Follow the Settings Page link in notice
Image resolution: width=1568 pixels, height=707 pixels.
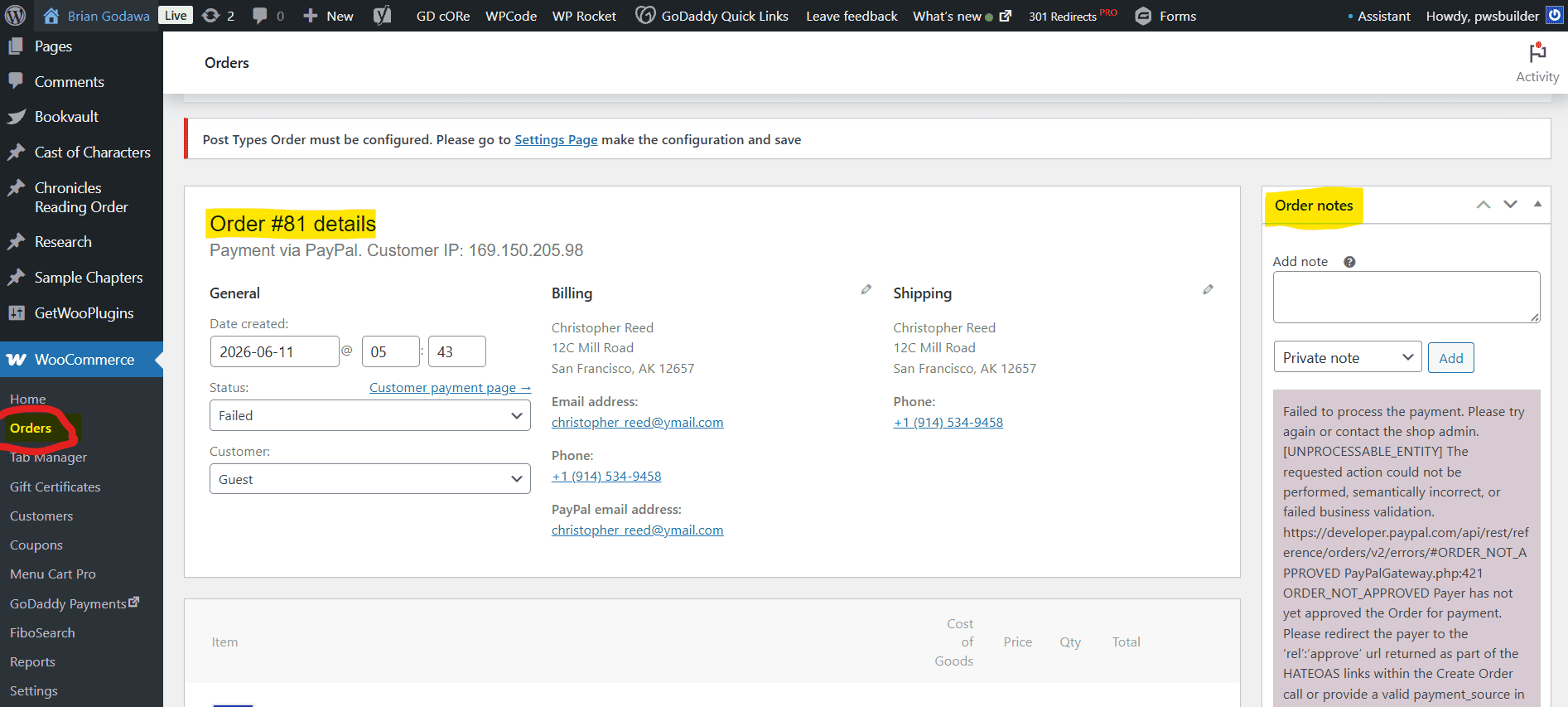click(556, 140)
